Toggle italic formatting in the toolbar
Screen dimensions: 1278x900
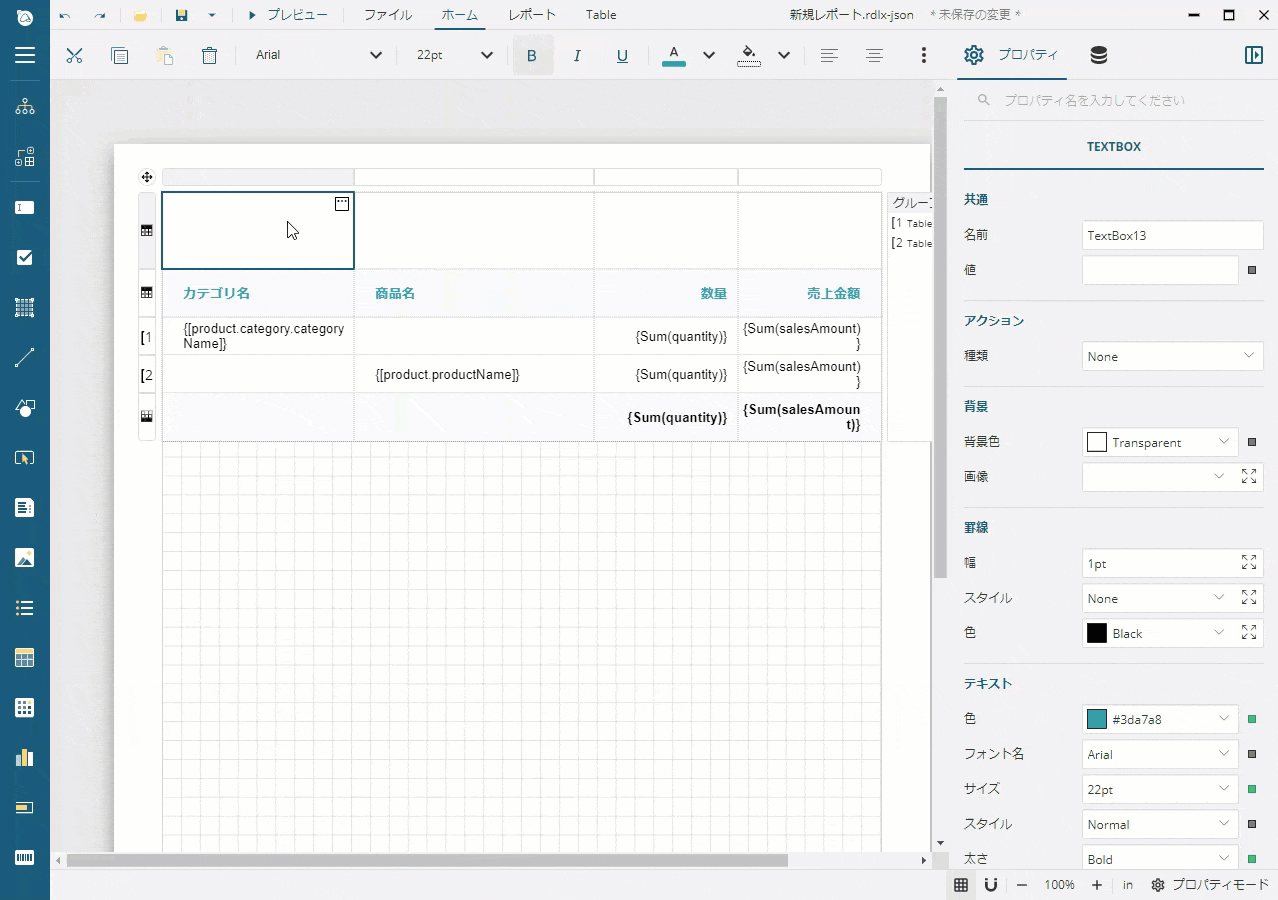[x=577, y=55]
